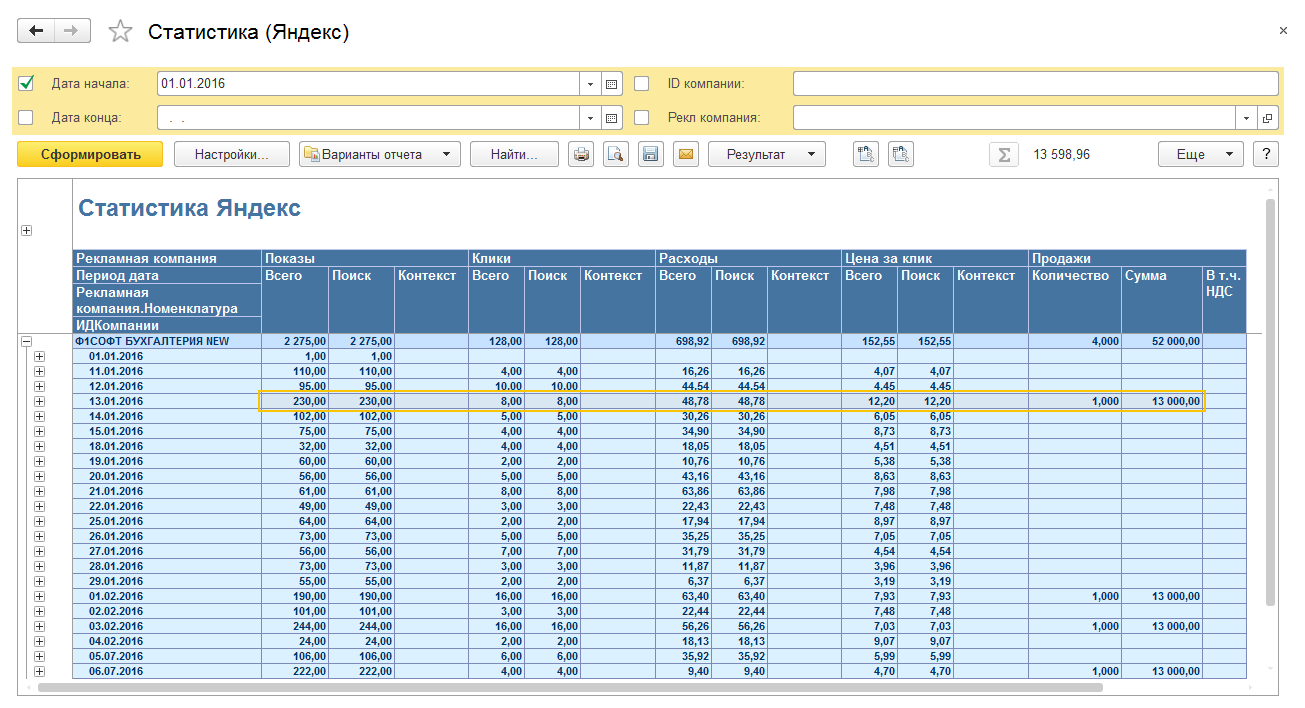Click the 11.01.2016 date cell
Image resolution: width=1305 pixels, height=708 pixels.
pyautogui.click(x=167, y=371)
